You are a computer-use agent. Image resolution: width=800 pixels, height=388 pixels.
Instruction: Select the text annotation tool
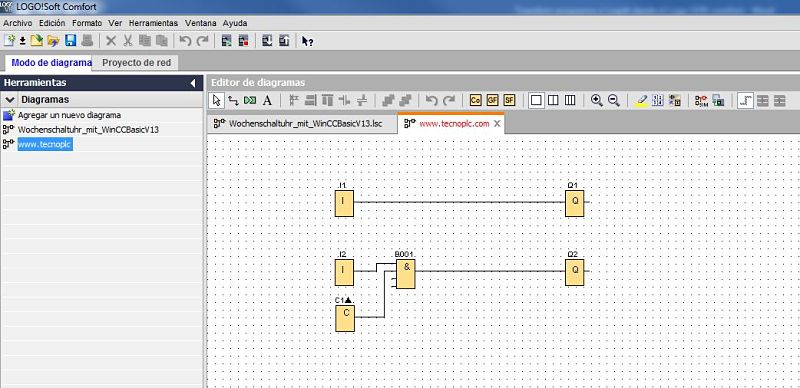[267, 101]
